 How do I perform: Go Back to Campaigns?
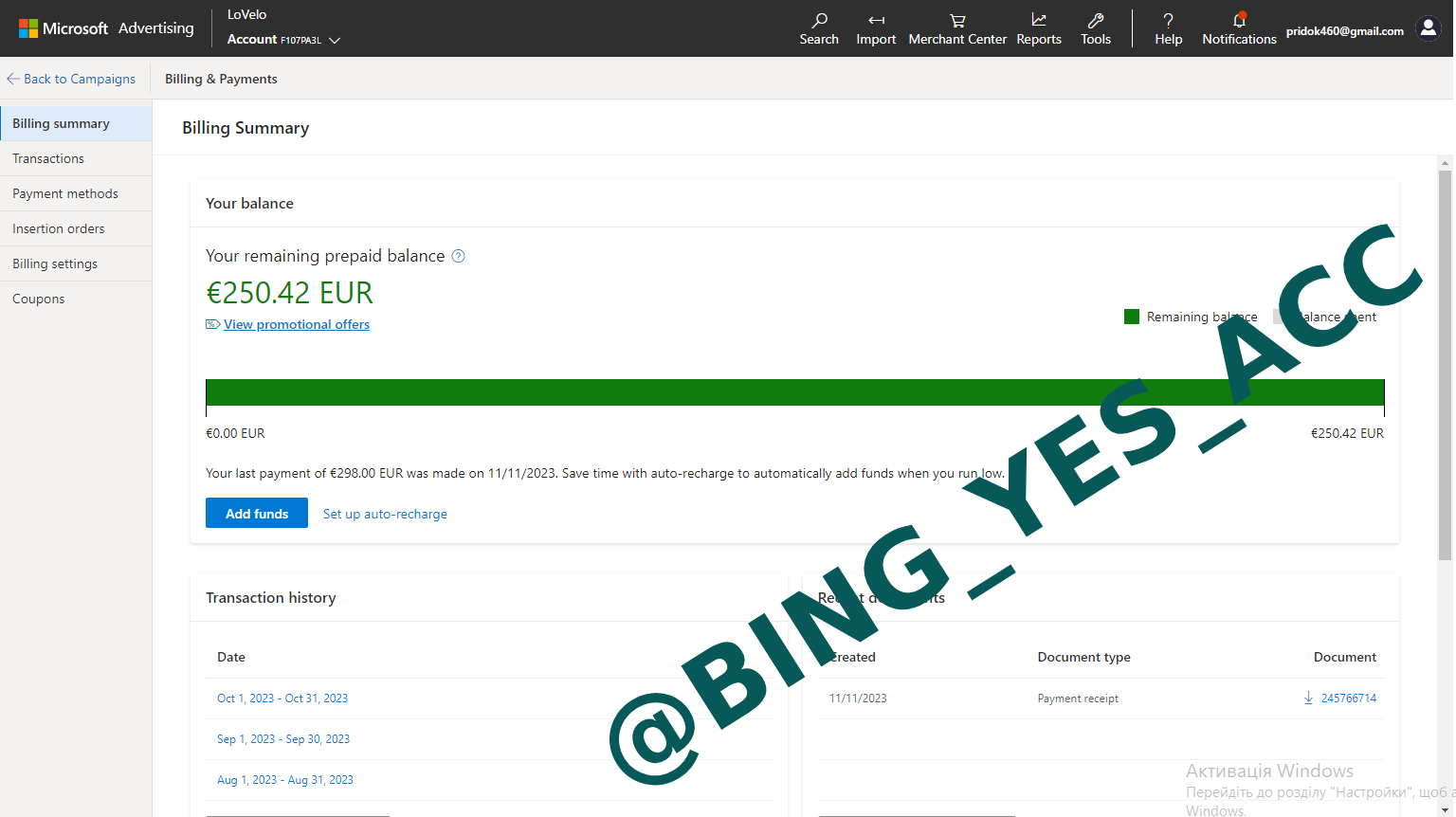pyautogui.click(x=71, y=79)
